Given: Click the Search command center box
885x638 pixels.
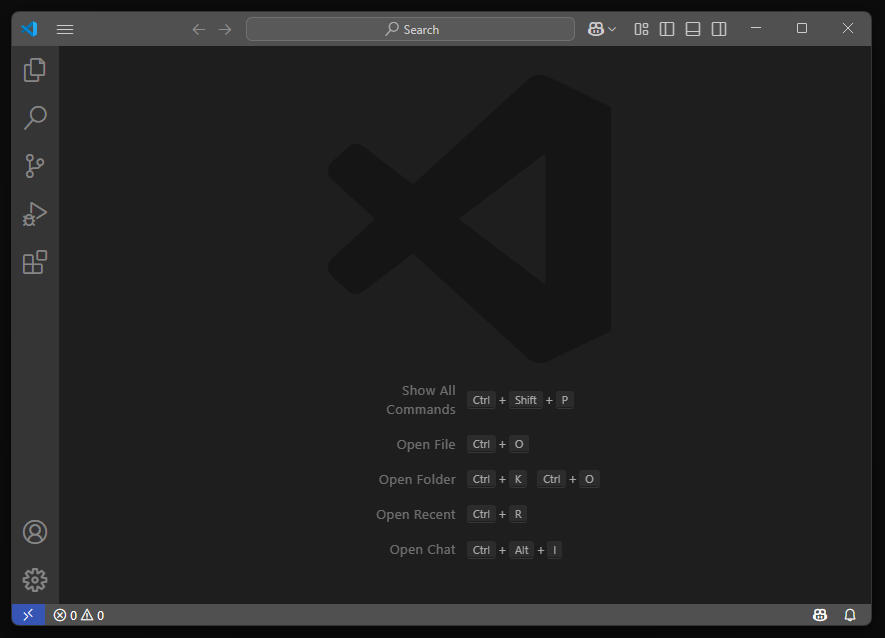Looking at the screenshot, I should click(x=410, y=29).
